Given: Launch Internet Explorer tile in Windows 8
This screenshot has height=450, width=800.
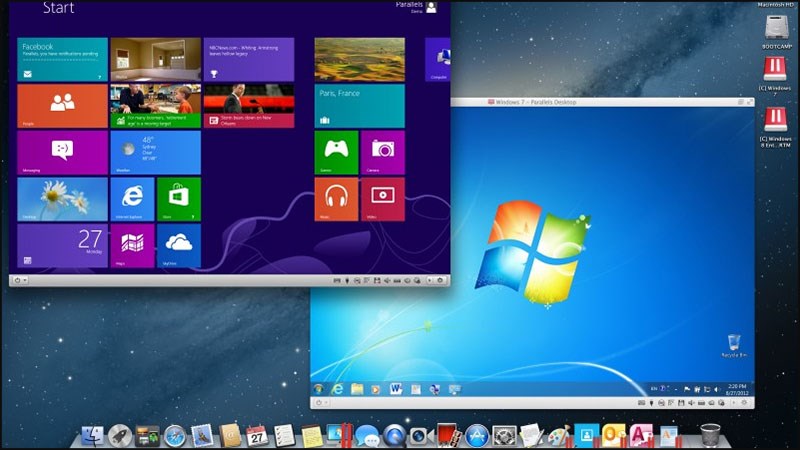Looking at the screenshot, I should click(132, 199).
